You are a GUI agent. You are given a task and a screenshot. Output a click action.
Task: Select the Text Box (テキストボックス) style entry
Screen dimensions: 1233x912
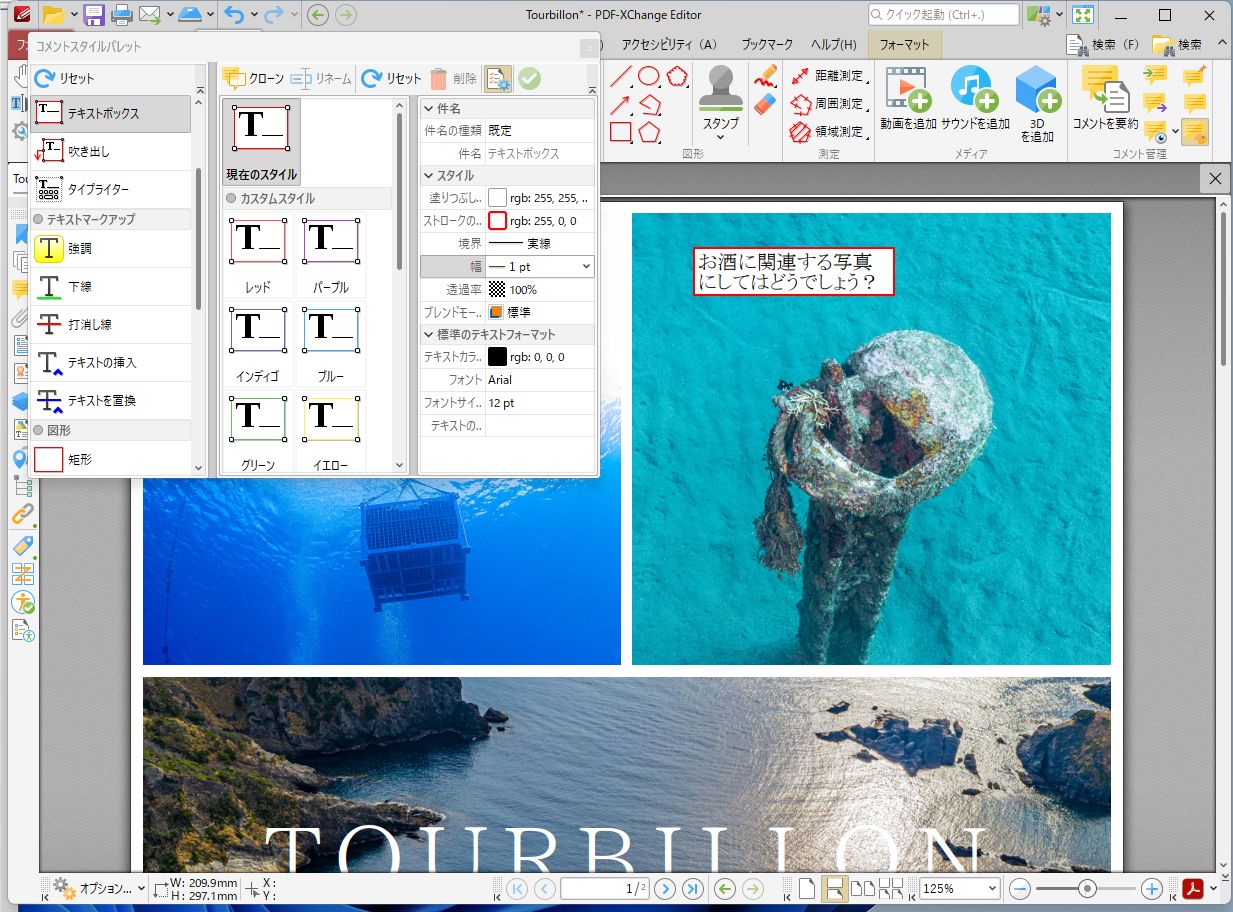pos(110,114)
